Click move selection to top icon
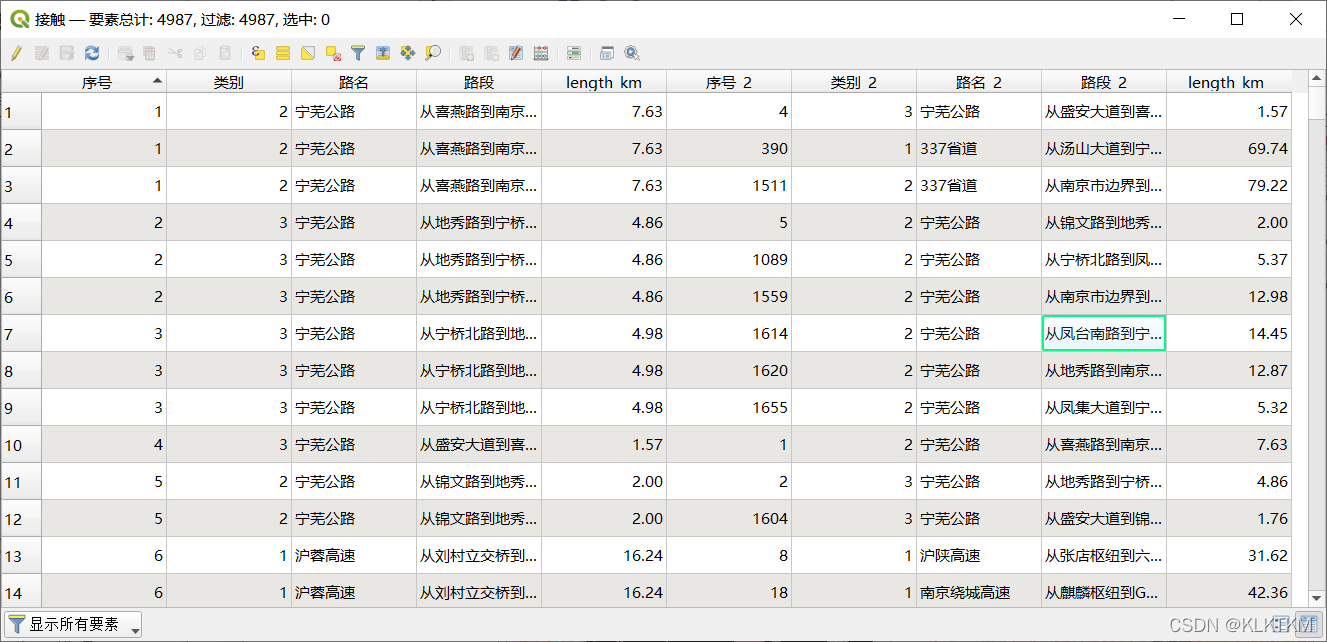Image resolution: width=1327 pixels, height=642 pixels. [x=382, y=53]
